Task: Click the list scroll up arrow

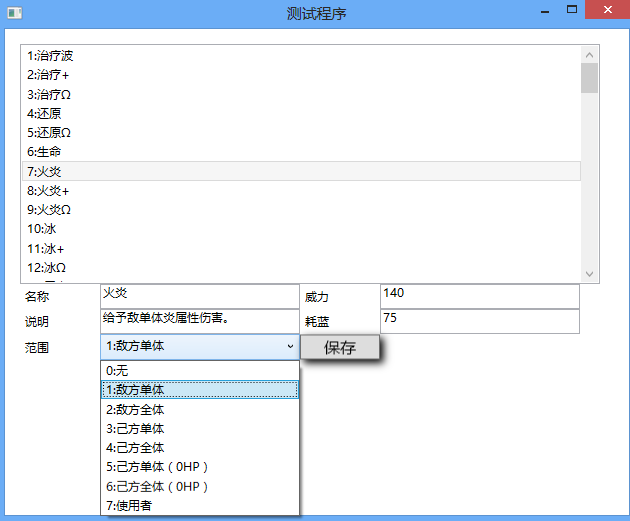Action: (x=589, y=55)
